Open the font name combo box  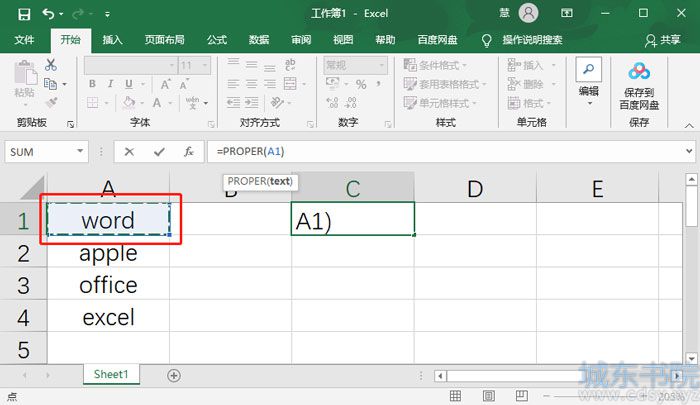pos(130,66)
